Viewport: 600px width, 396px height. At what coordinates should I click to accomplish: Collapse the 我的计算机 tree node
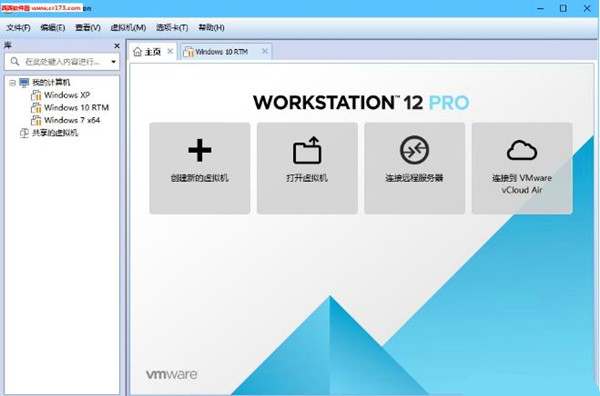pyautogui.click(x=12, y=83)
